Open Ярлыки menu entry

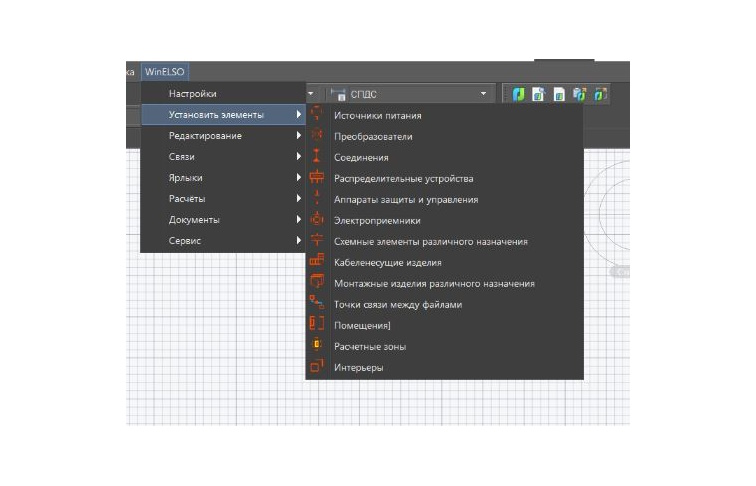[223, 178]
